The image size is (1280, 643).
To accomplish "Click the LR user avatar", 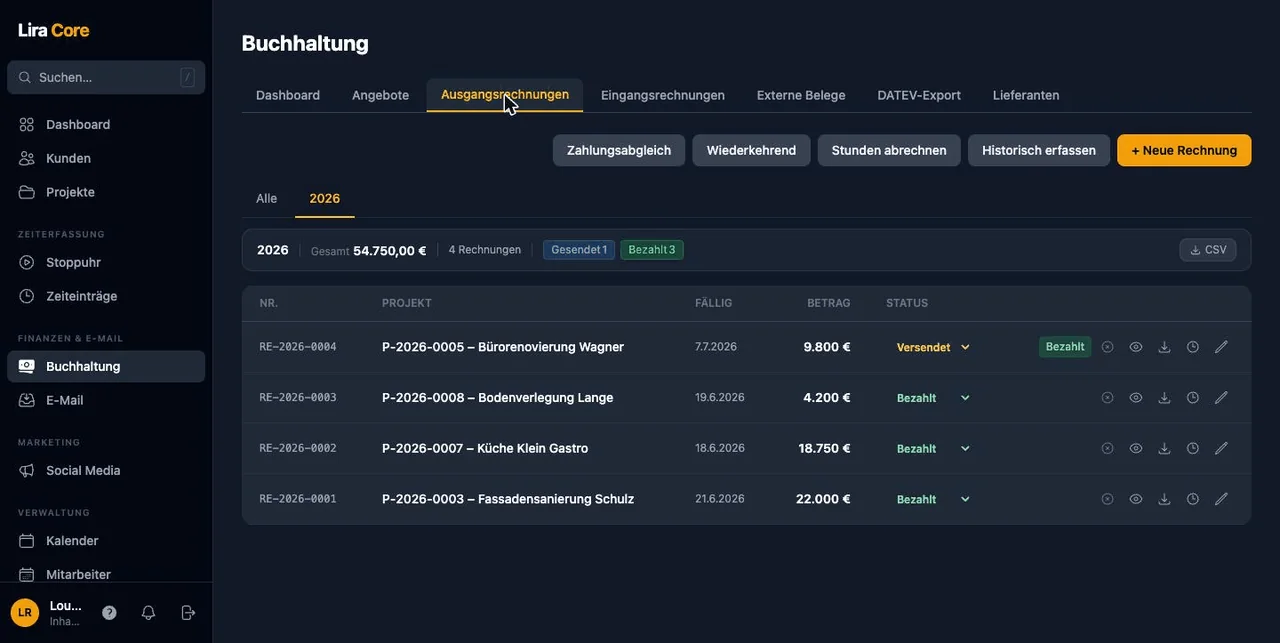I will point(25,612).
